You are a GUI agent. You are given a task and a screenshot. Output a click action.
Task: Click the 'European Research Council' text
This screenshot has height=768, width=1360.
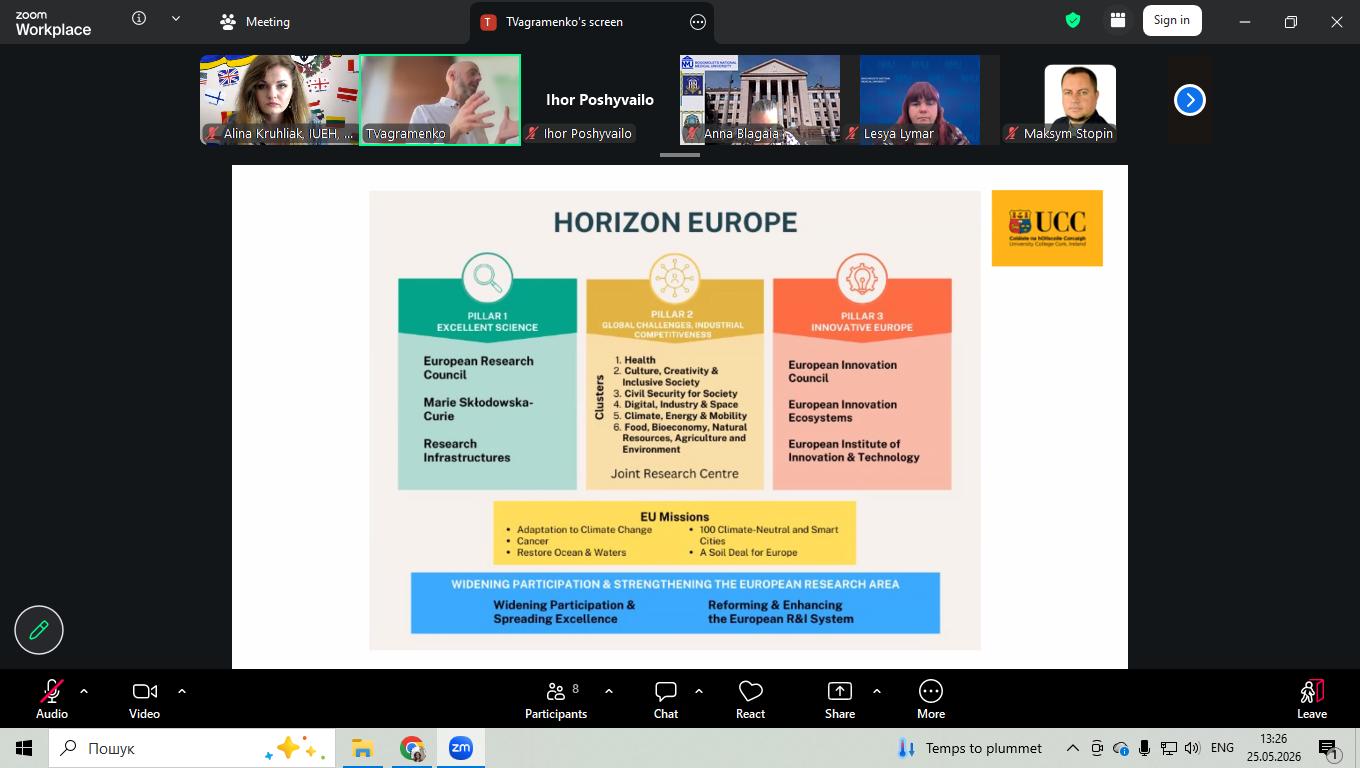[x=478, y=368]
